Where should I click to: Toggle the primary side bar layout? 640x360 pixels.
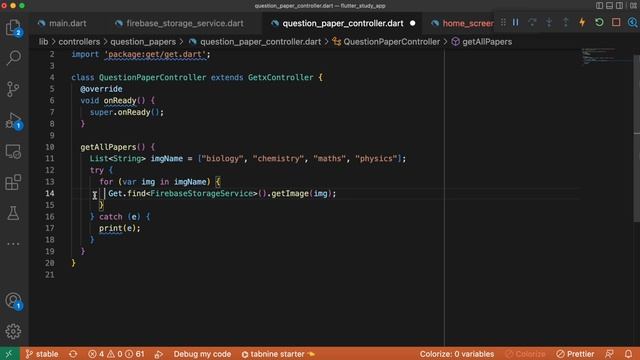(x=600, y=6)
